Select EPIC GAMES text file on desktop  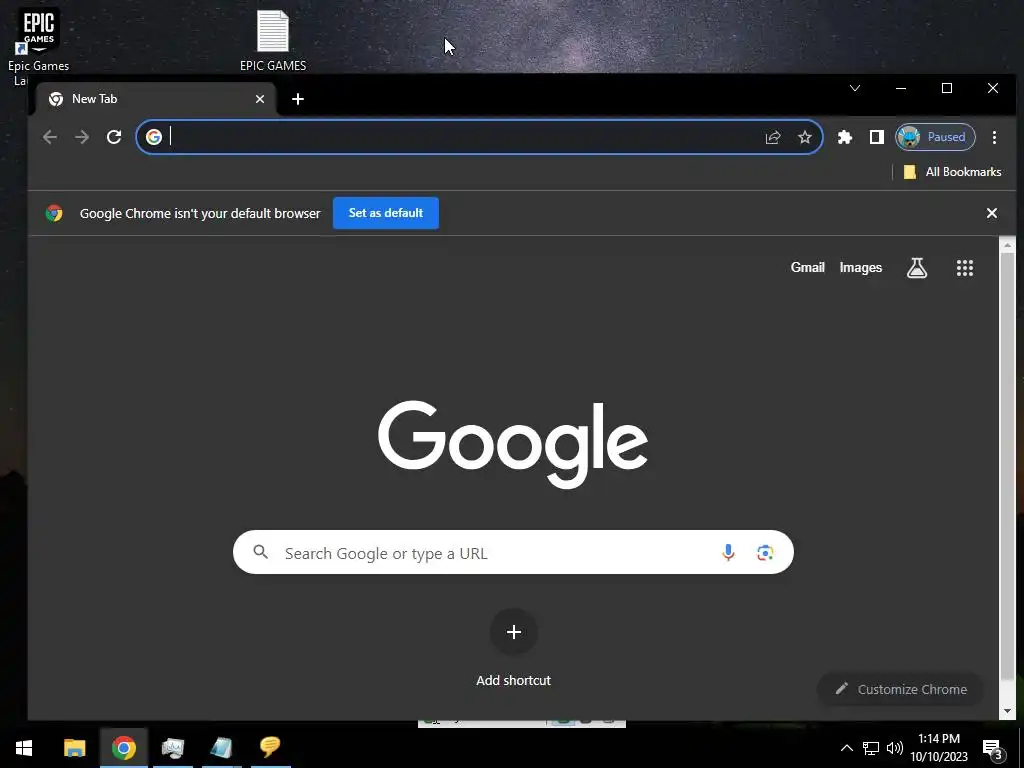coord(273,40)
